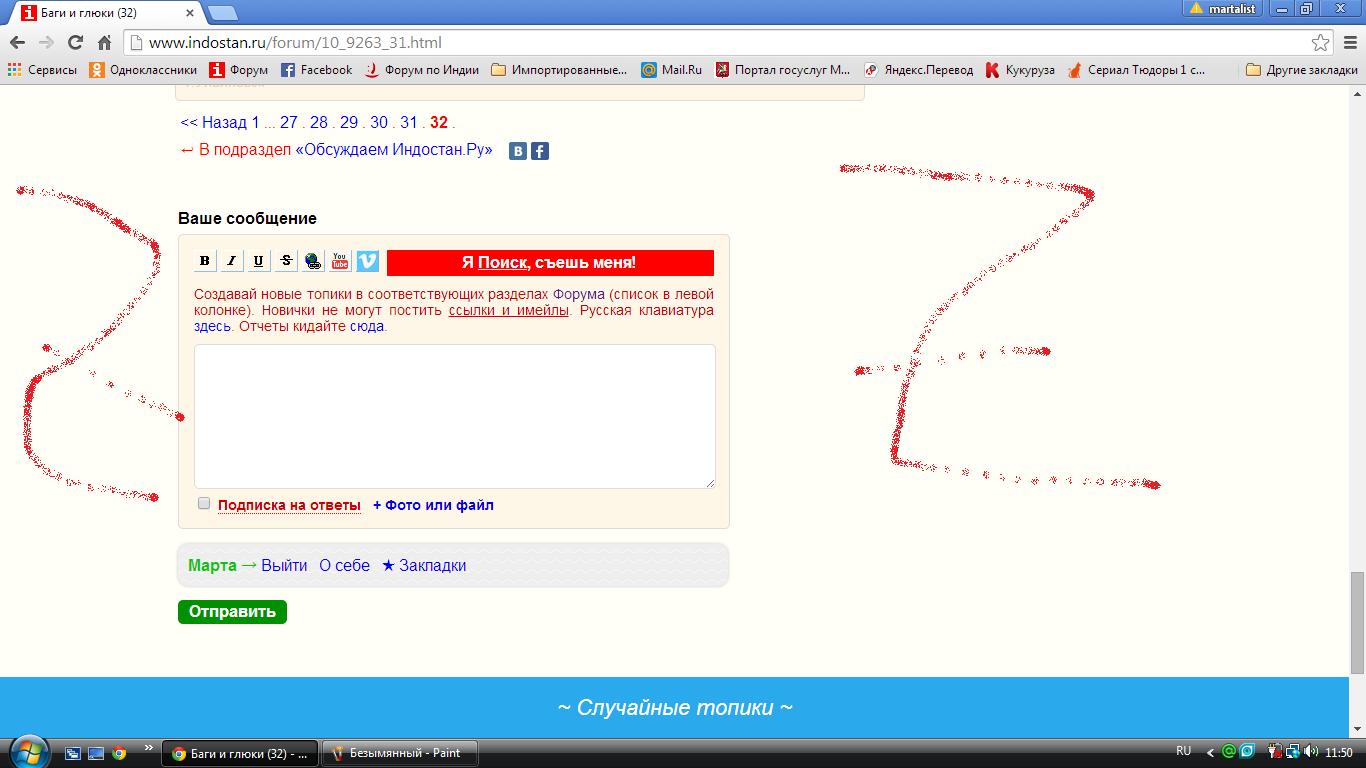Click the Bold formatting icon
Viewport: 1366px width, 768px height.
click(205, 261)
